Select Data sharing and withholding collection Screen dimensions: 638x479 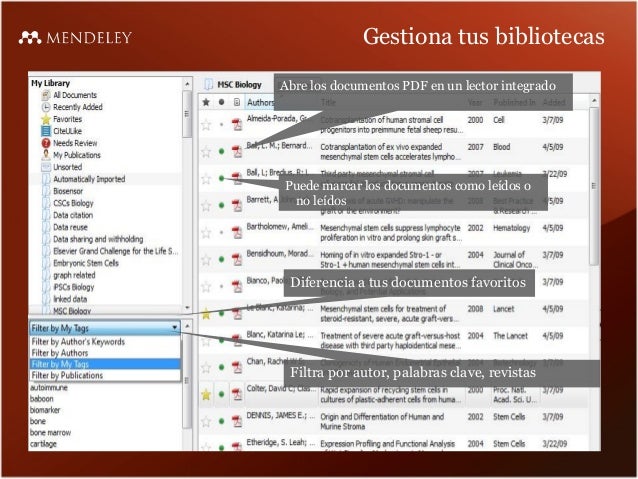pos(98,239)
